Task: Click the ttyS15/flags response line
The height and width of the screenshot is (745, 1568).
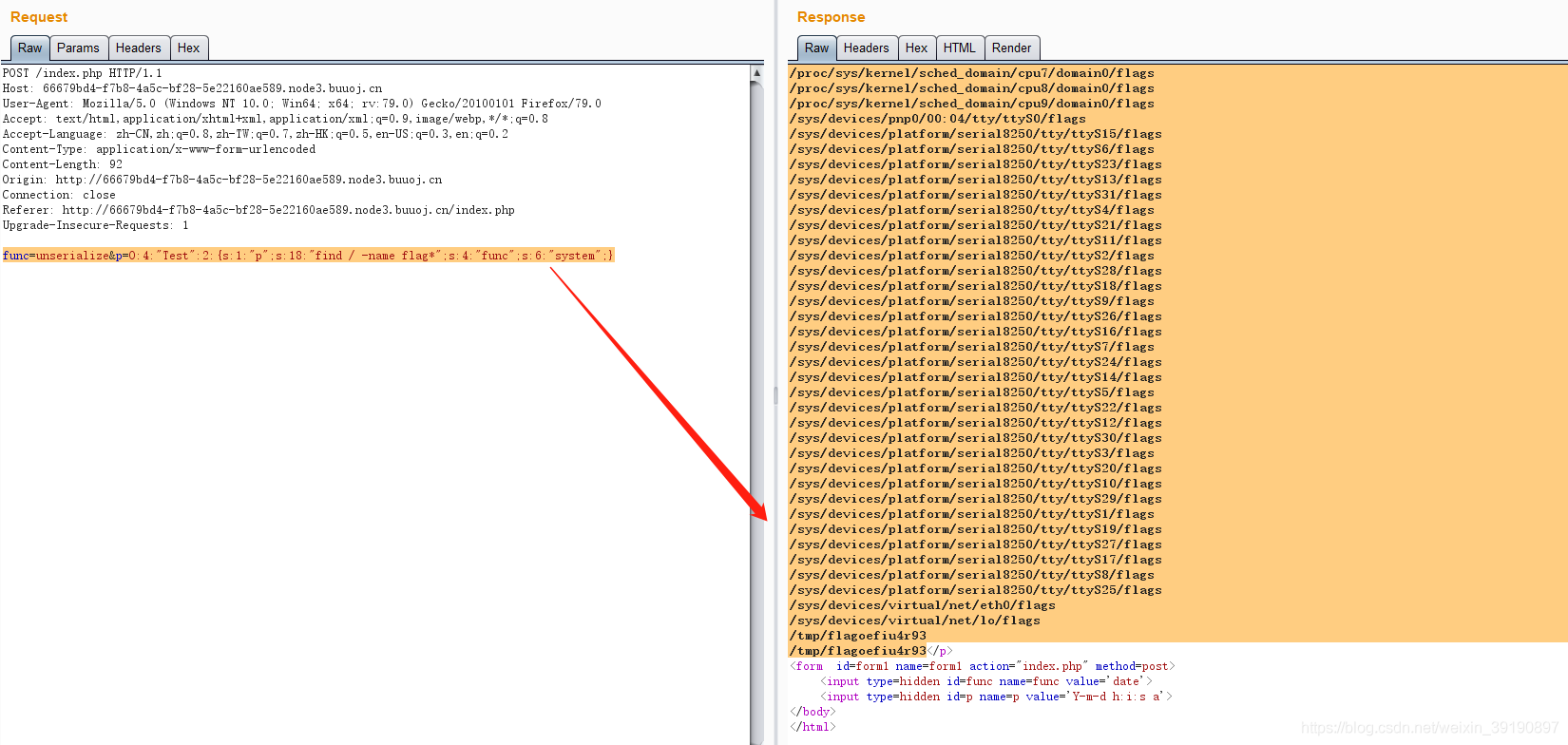Action: point(976,134)
